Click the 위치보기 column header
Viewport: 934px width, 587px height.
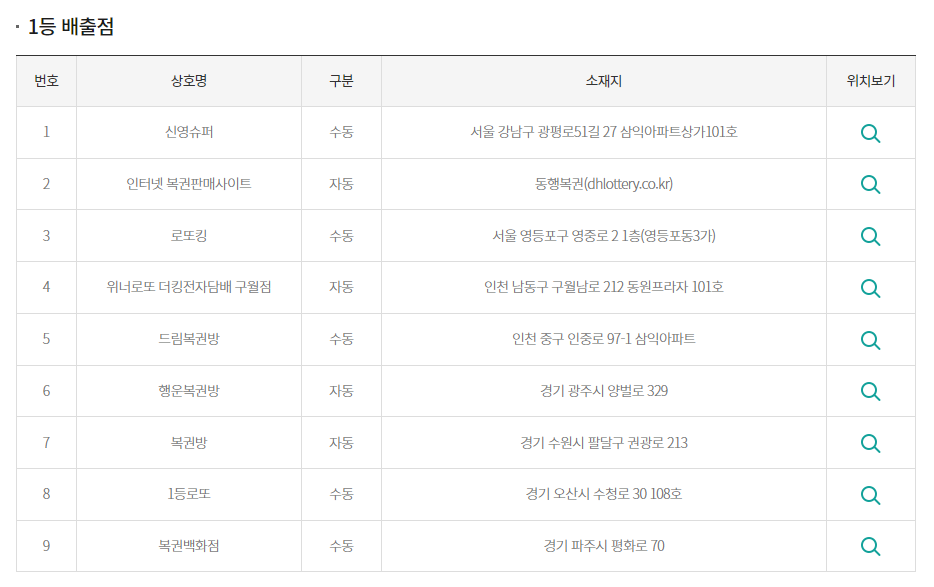869,81
